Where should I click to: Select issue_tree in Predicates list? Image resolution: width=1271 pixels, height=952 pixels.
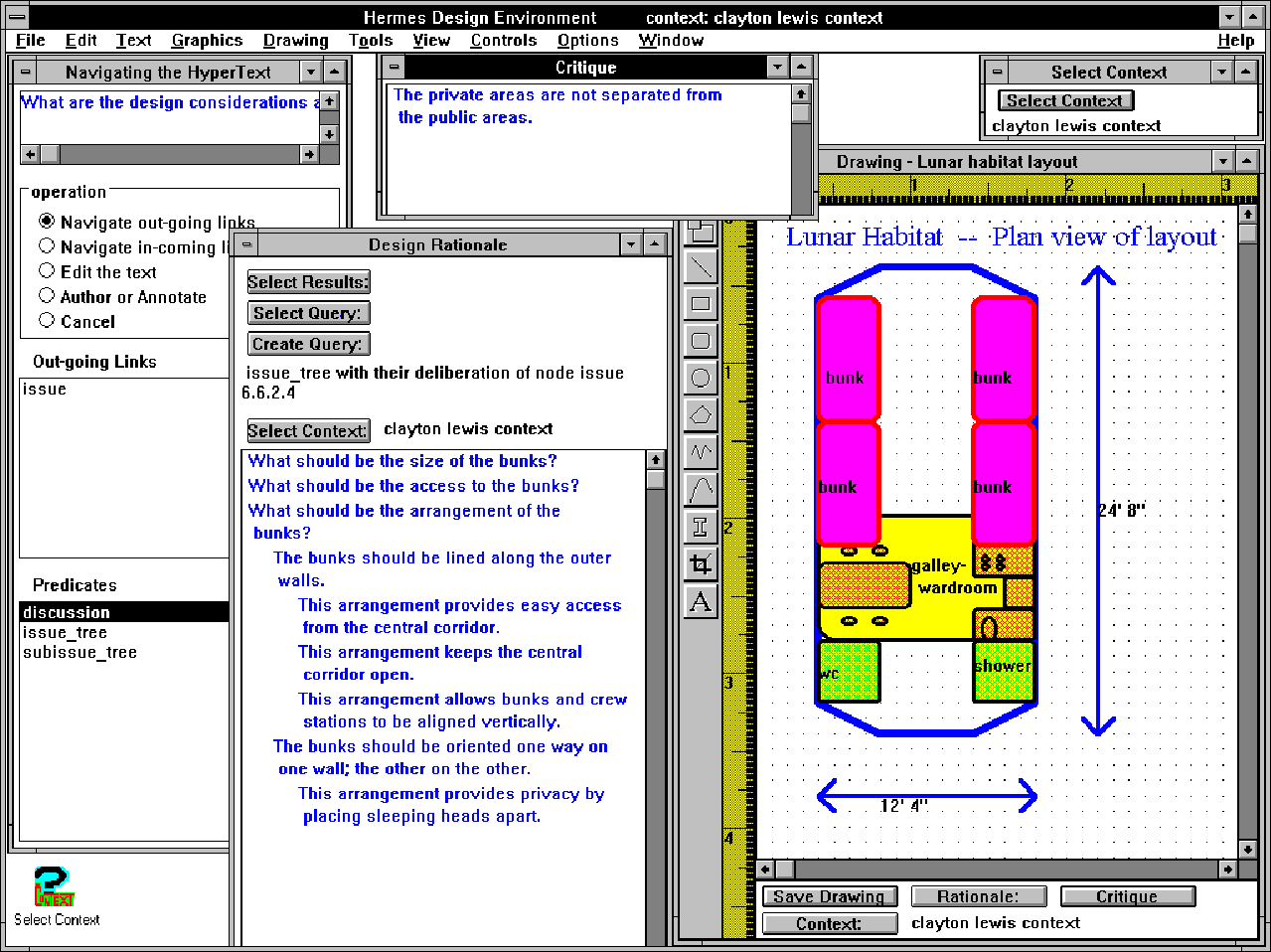[124, 632]
